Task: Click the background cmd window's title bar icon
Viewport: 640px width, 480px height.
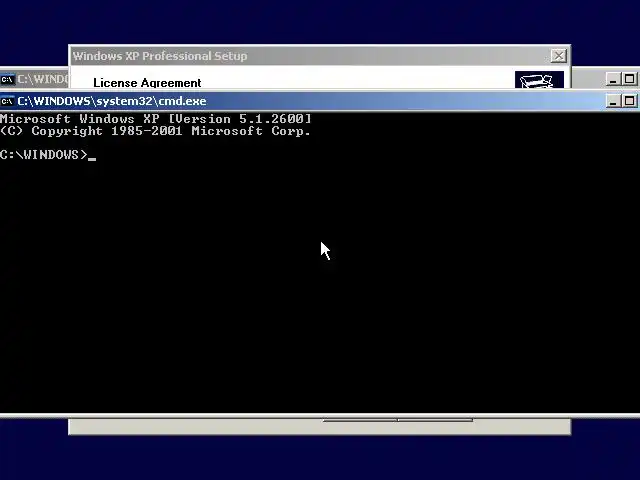Action: tap(7, 79)
